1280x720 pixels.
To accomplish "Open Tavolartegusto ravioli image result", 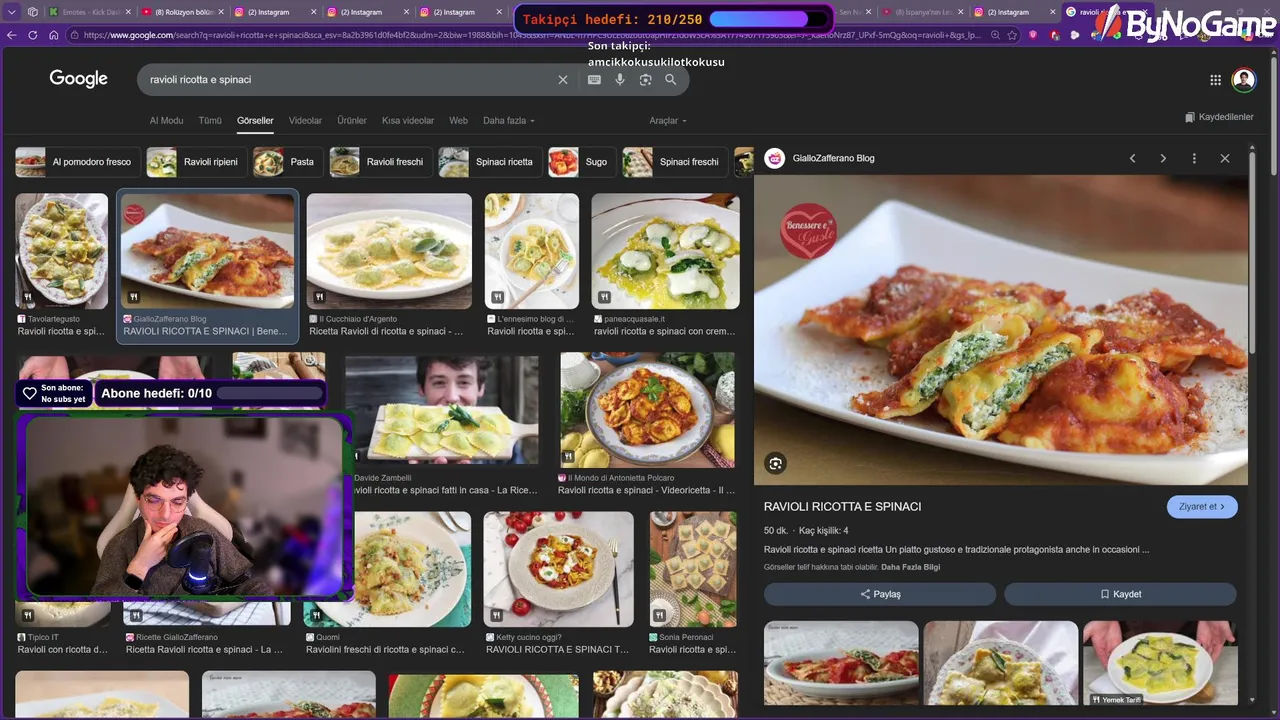I will [x=61, y=251].
